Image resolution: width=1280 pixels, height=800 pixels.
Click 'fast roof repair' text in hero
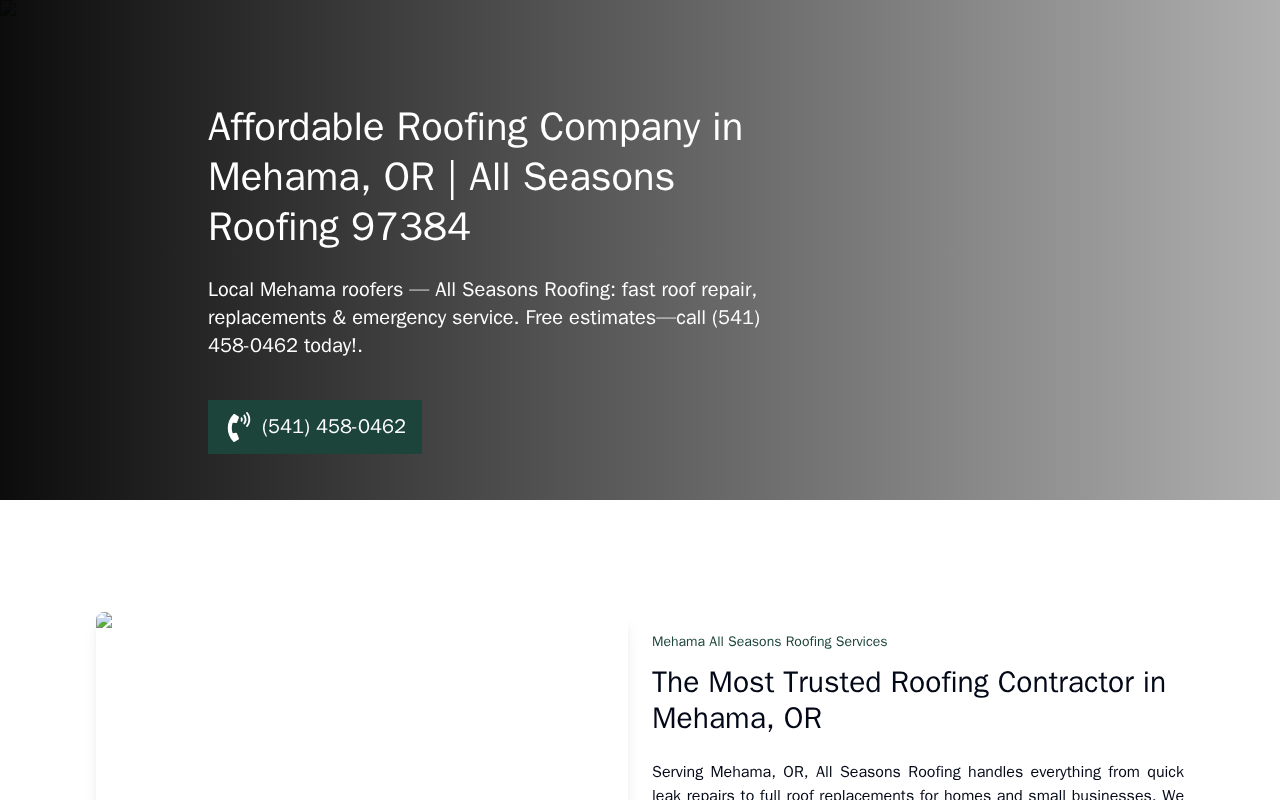[x=689, y=289]
